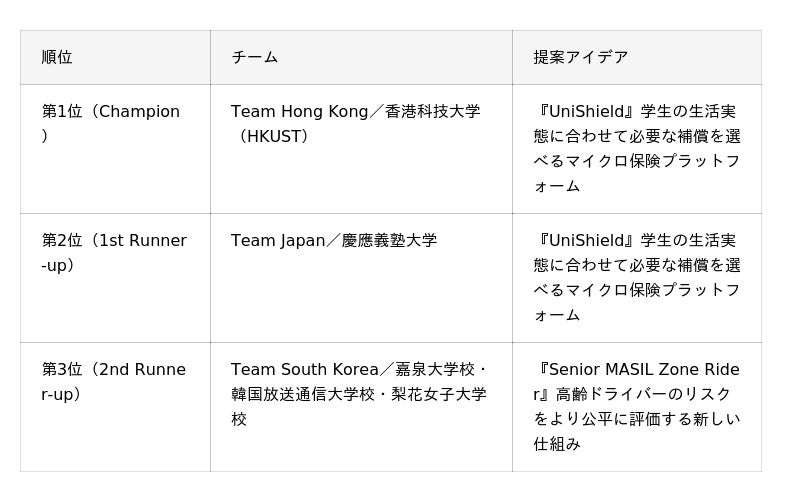Click the Team Japan 慶應義塾大学 cell

[x=361, y=278]
